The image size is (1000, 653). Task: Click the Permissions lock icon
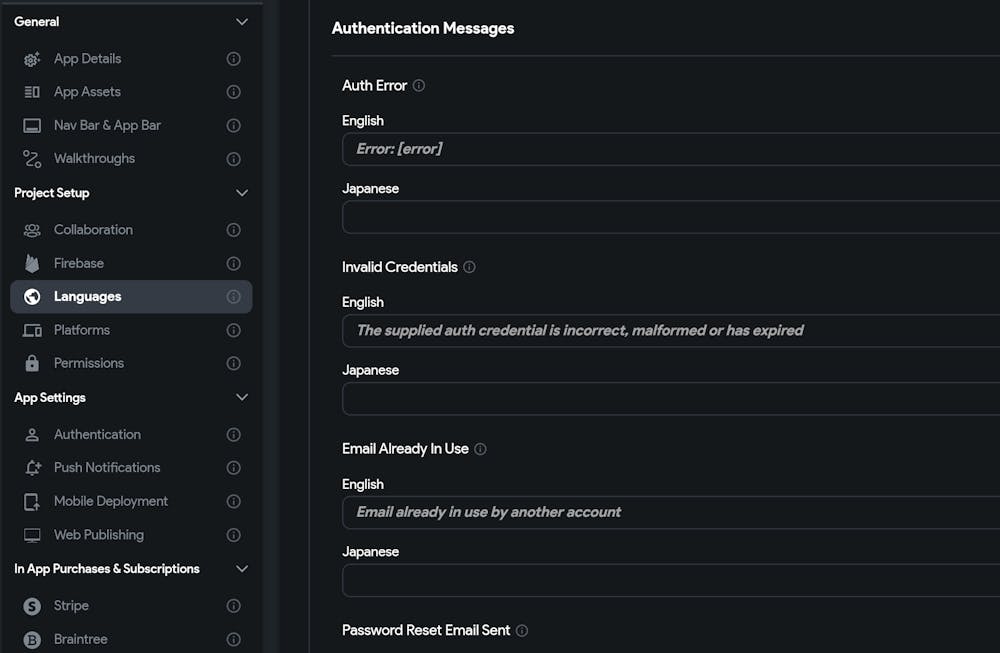coord(31,363)
